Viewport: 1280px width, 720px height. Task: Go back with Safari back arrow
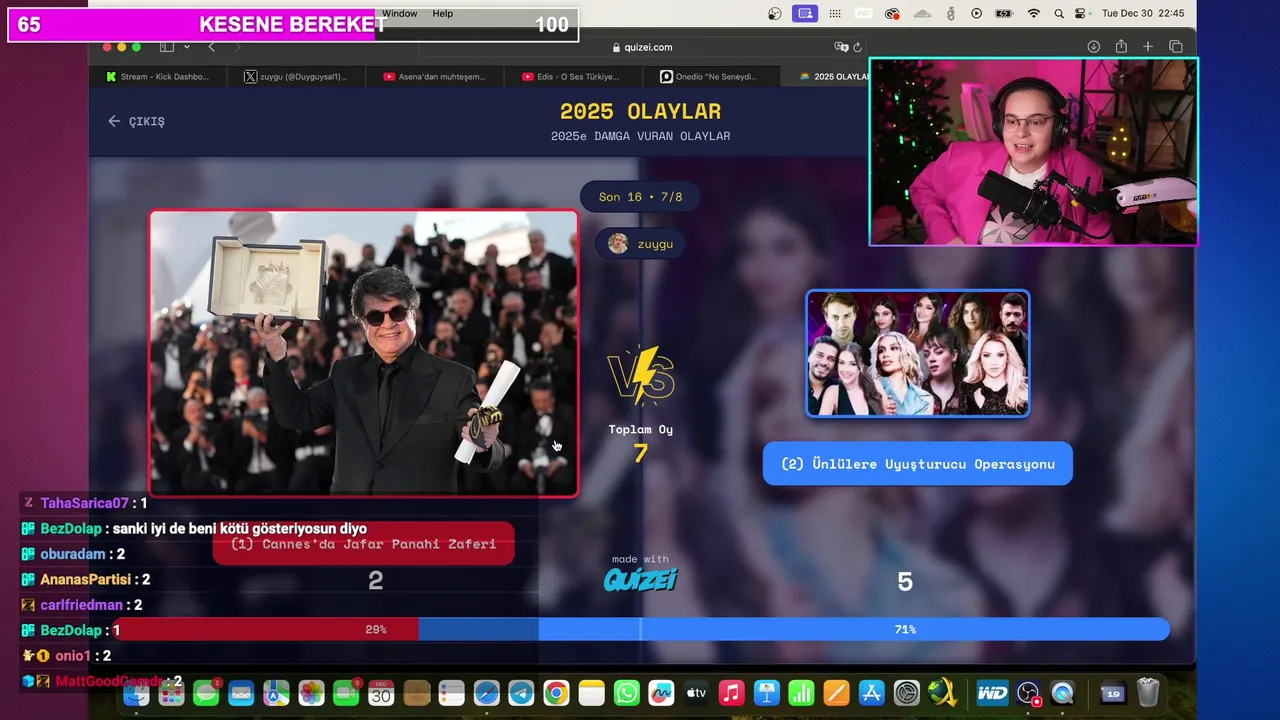coord(211,47)
